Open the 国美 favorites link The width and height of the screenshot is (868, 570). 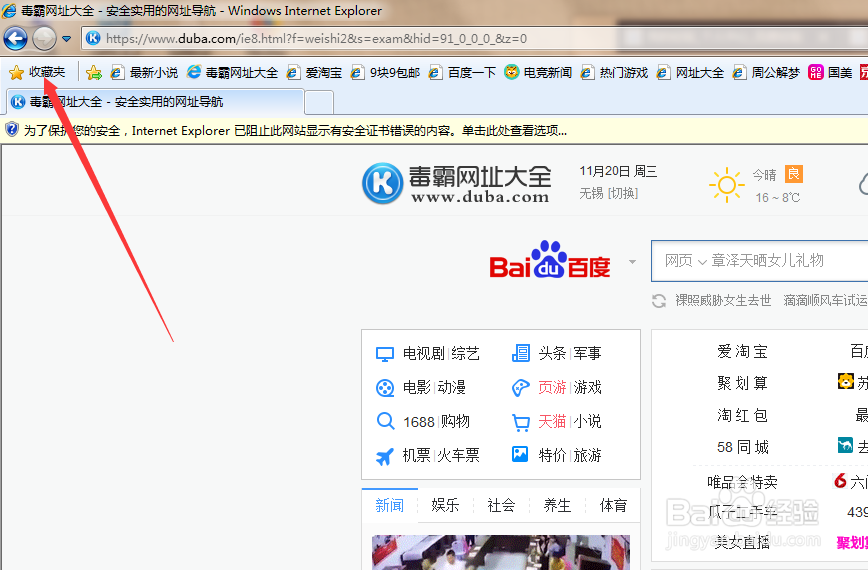(830, 72)
